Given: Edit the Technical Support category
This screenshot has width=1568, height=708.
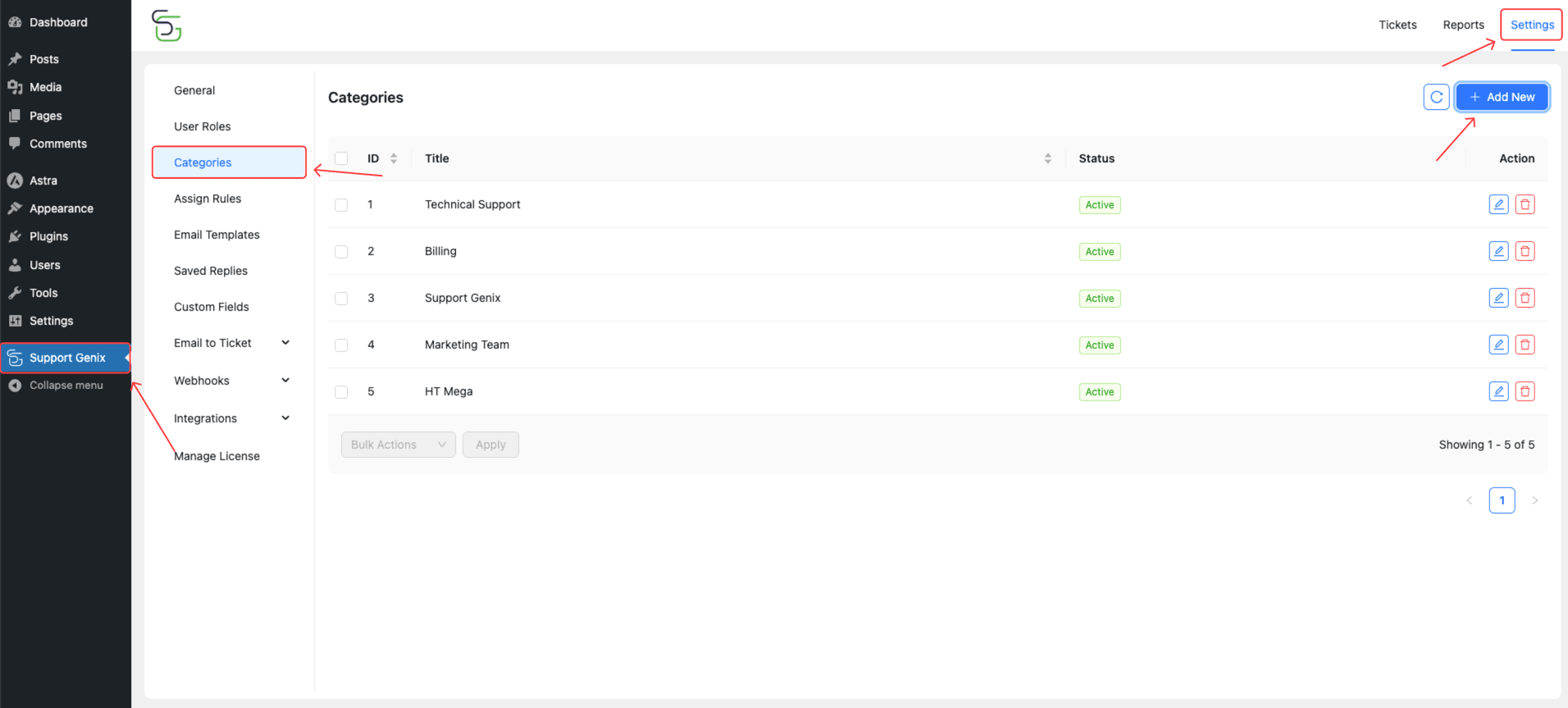Looking at the screenshot, I should pos(1498,204).
